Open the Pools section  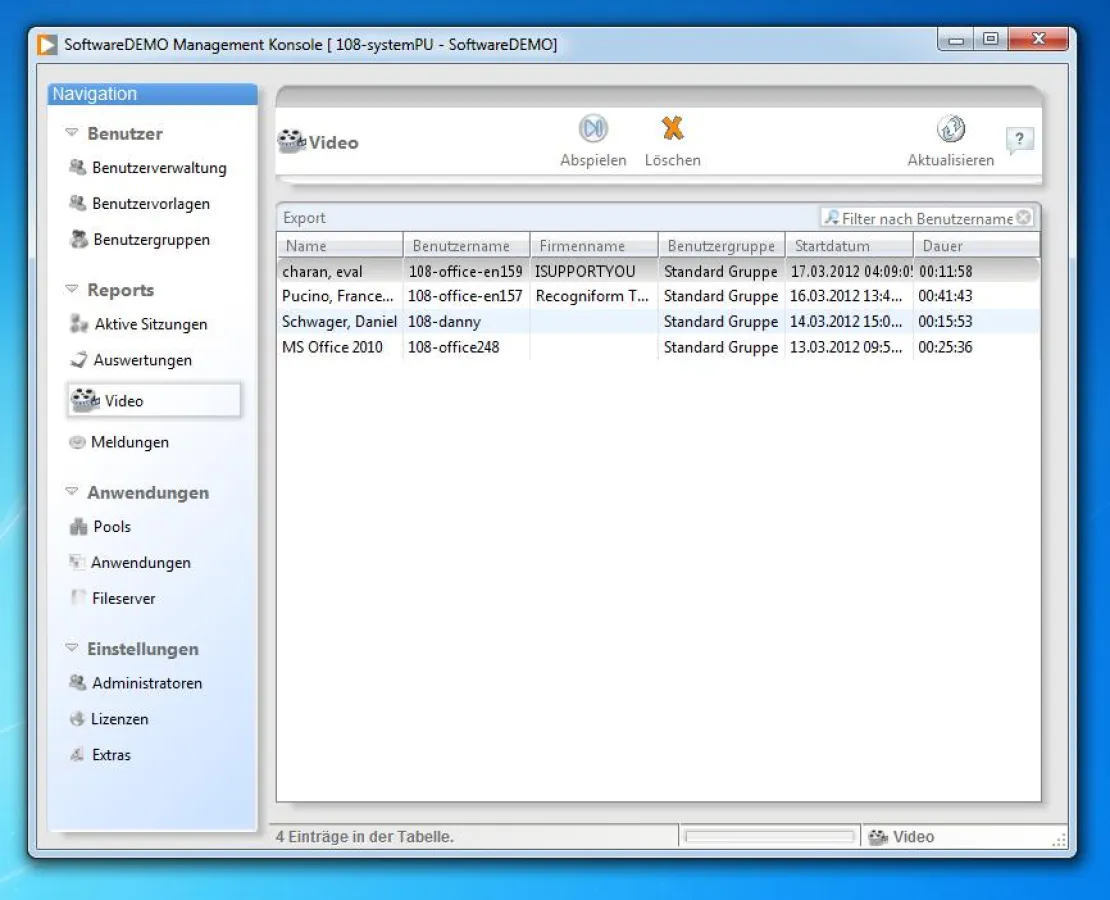coord(112,527)
